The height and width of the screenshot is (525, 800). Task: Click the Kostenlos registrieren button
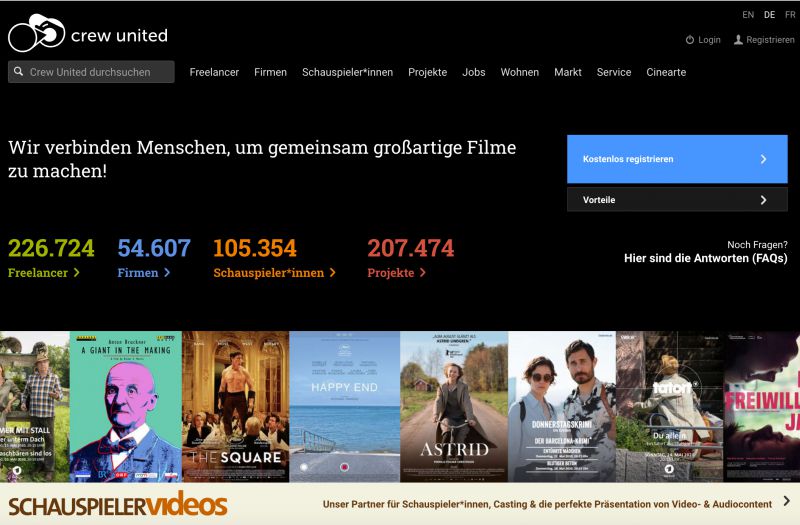(x=677, y=159)
